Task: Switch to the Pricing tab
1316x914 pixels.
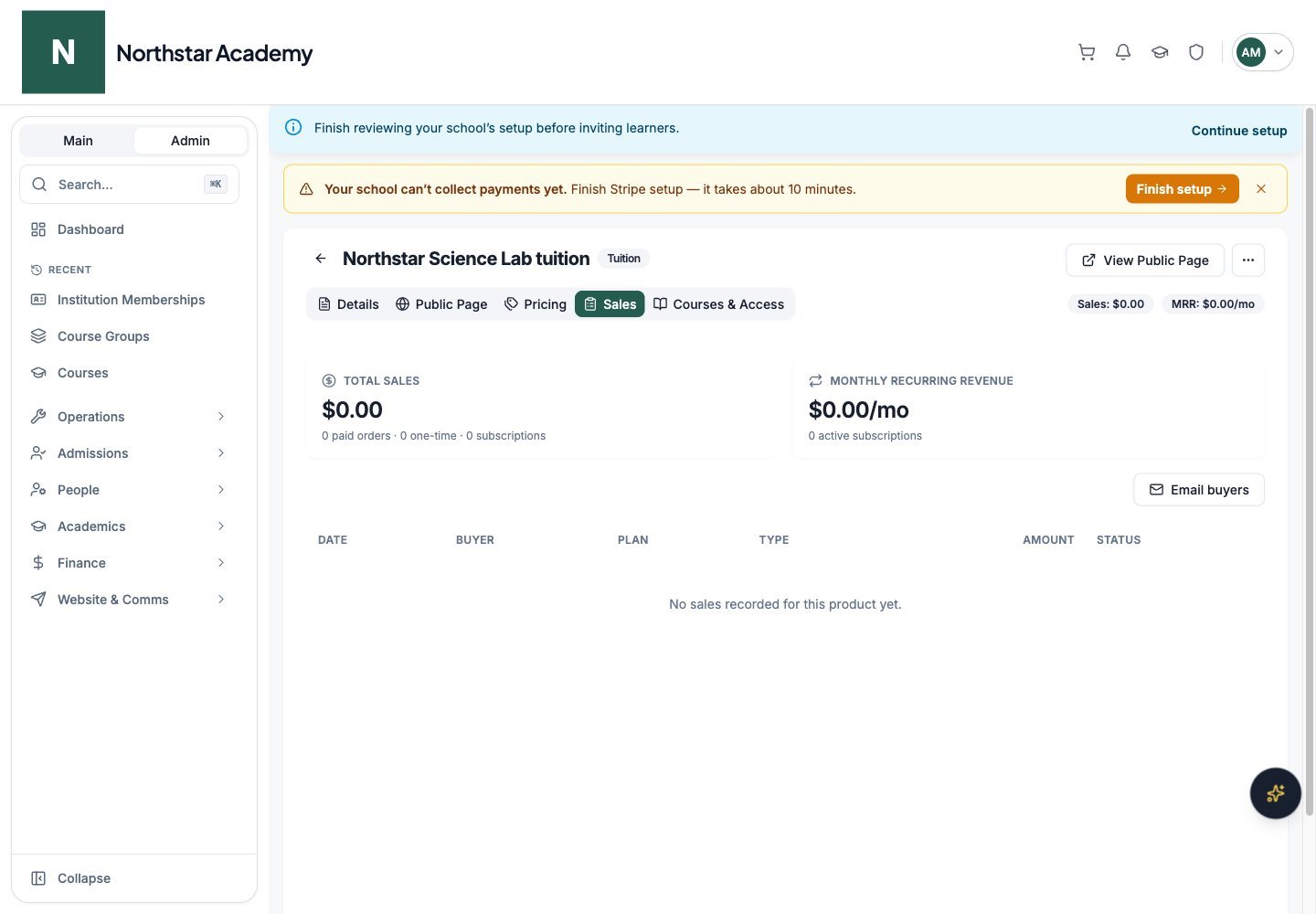Action: coord(536,304)
